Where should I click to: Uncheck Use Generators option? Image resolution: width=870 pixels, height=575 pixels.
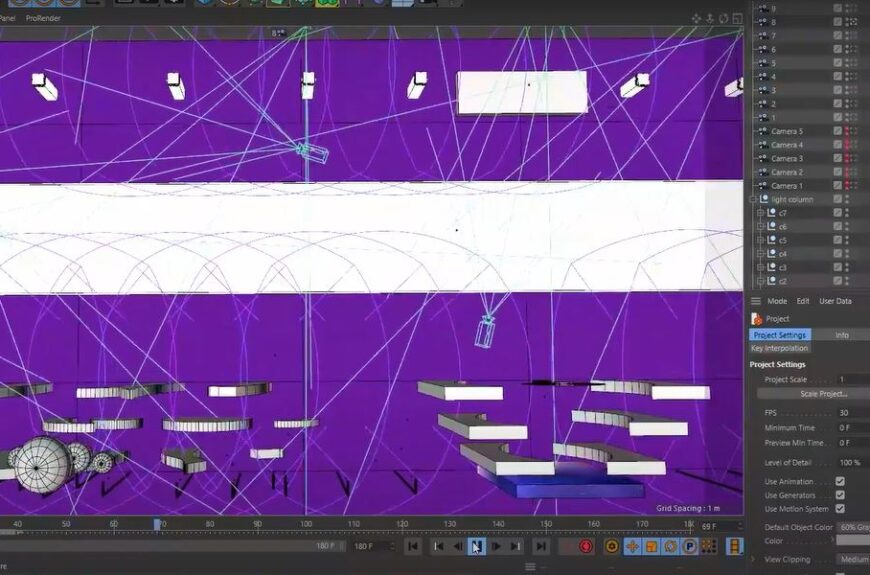coord(840,495)
